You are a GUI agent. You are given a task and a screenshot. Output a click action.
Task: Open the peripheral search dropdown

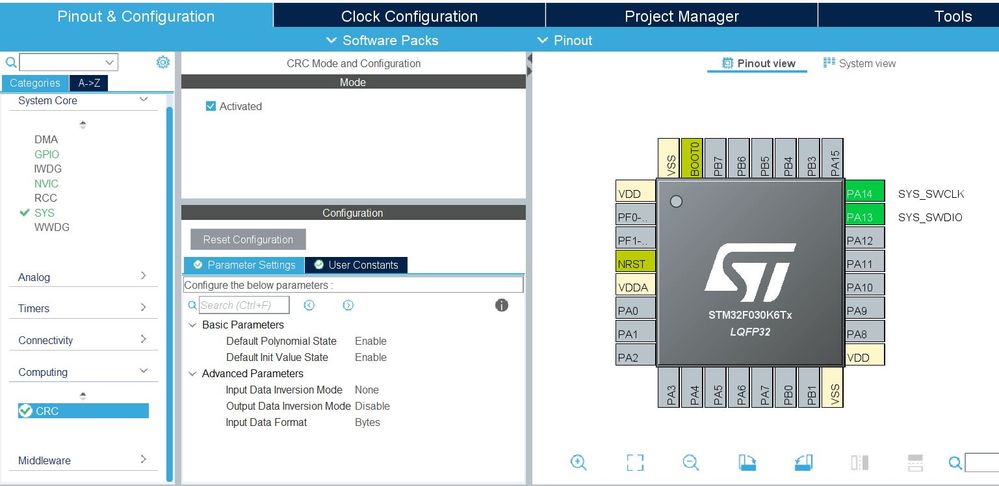110,62
